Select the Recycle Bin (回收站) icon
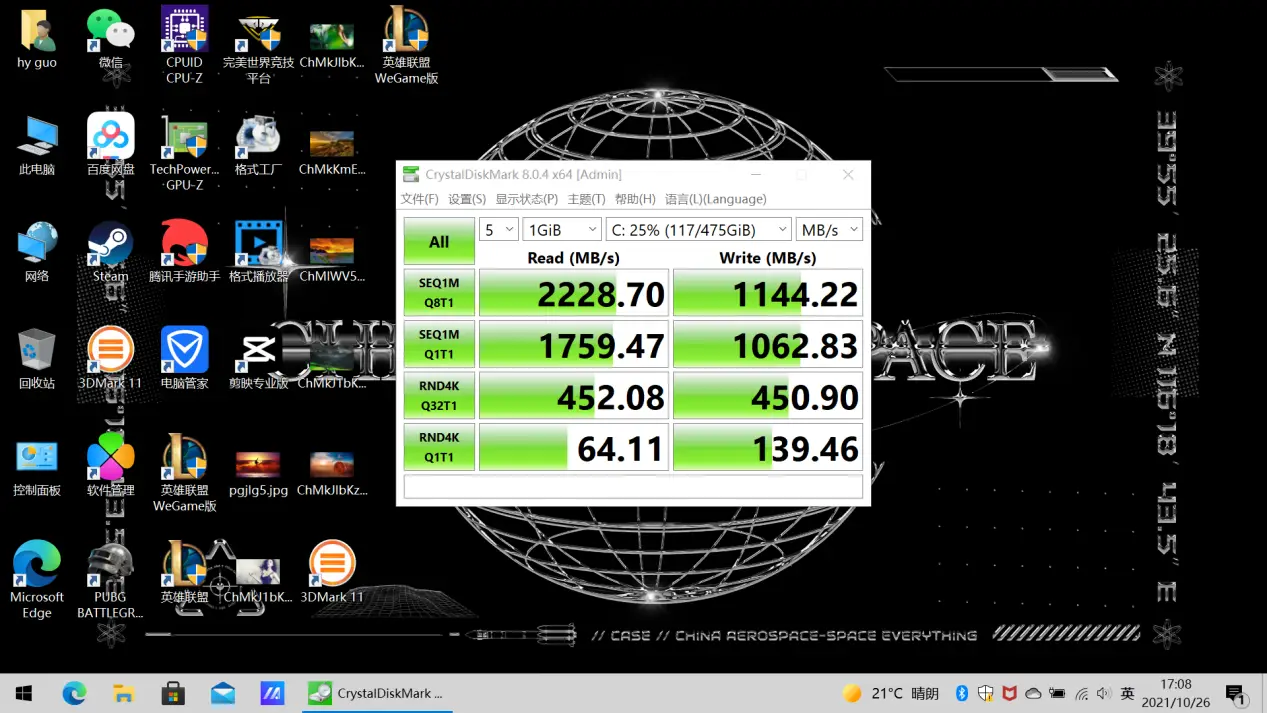This screenshot has width=1267, height=713. (x=37, y=352)
